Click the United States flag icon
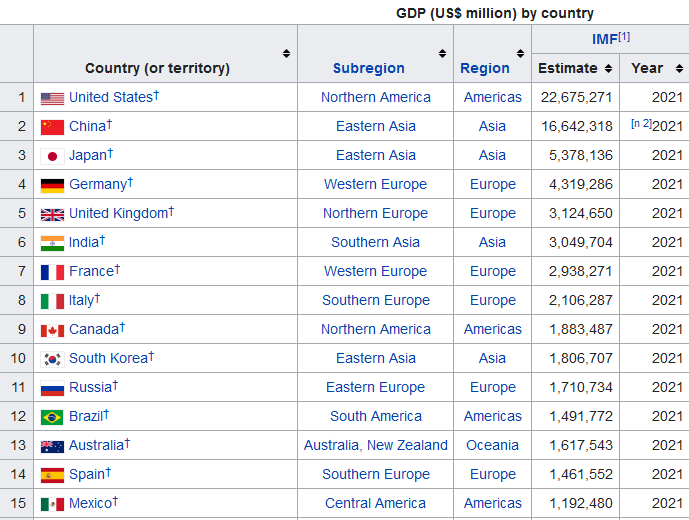The height and width of the screenshot is (520, 689). point(52,98)
